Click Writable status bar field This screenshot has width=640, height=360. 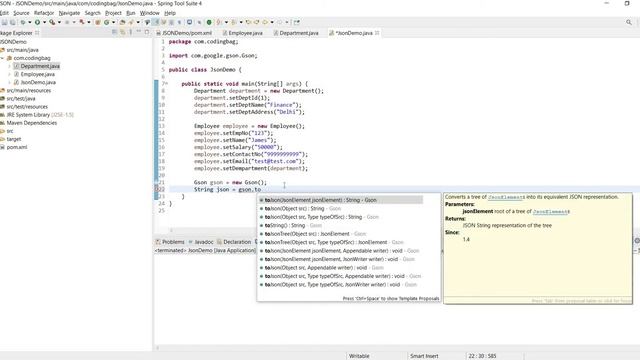[359, 356]
